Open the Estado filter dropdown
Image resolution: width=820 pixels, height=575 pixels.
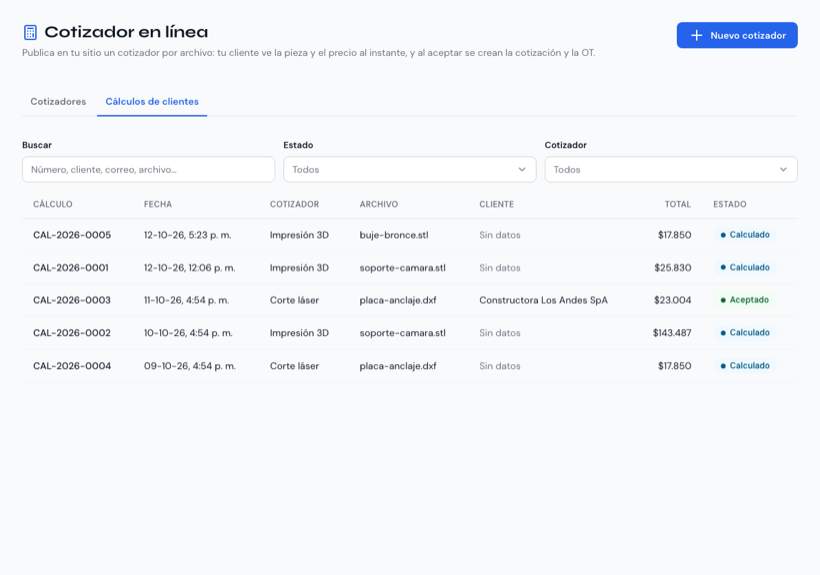(x=409, y=169)
